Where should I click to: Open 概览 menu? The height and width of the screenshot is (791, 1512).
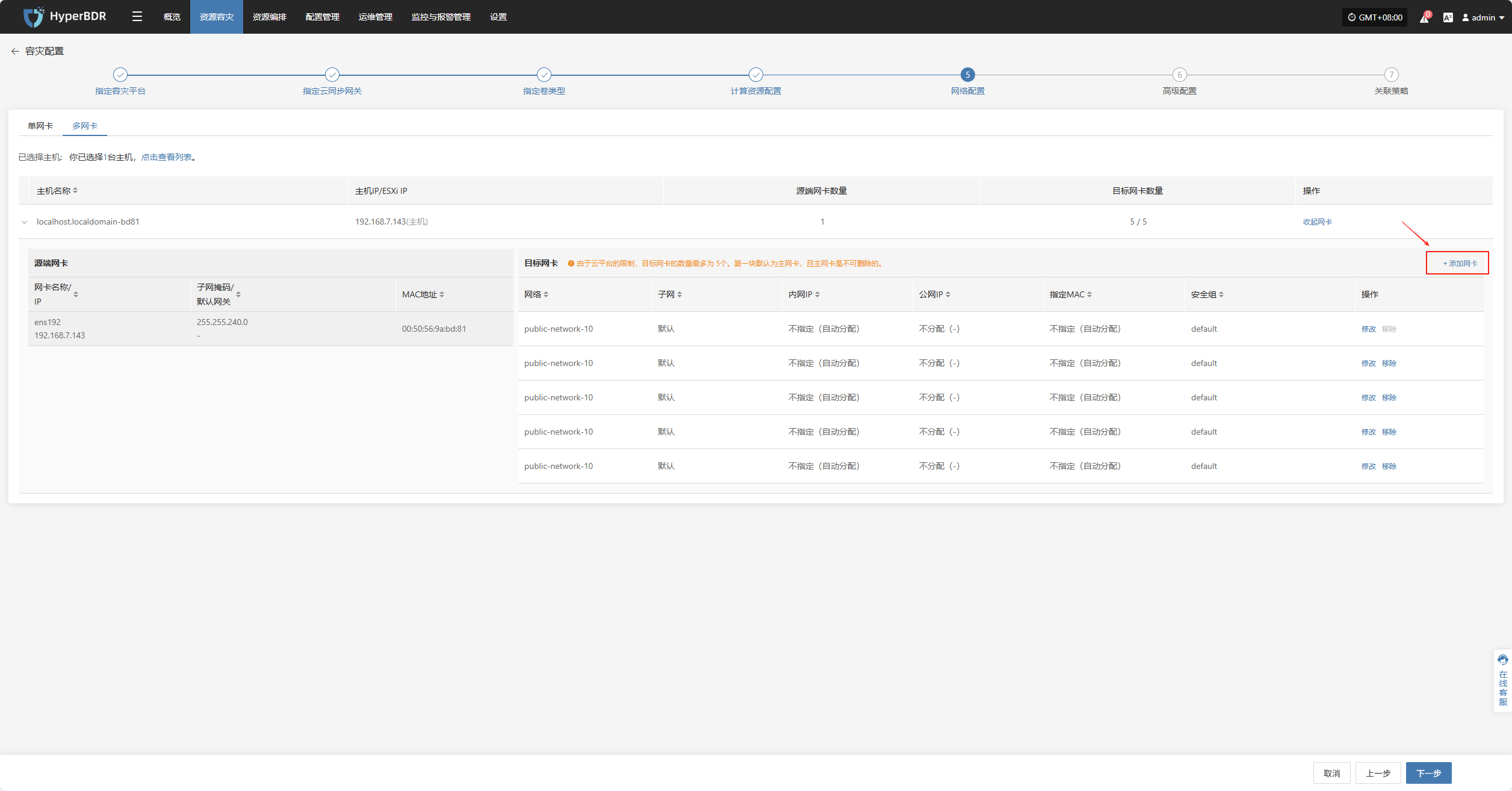[172, 17]
